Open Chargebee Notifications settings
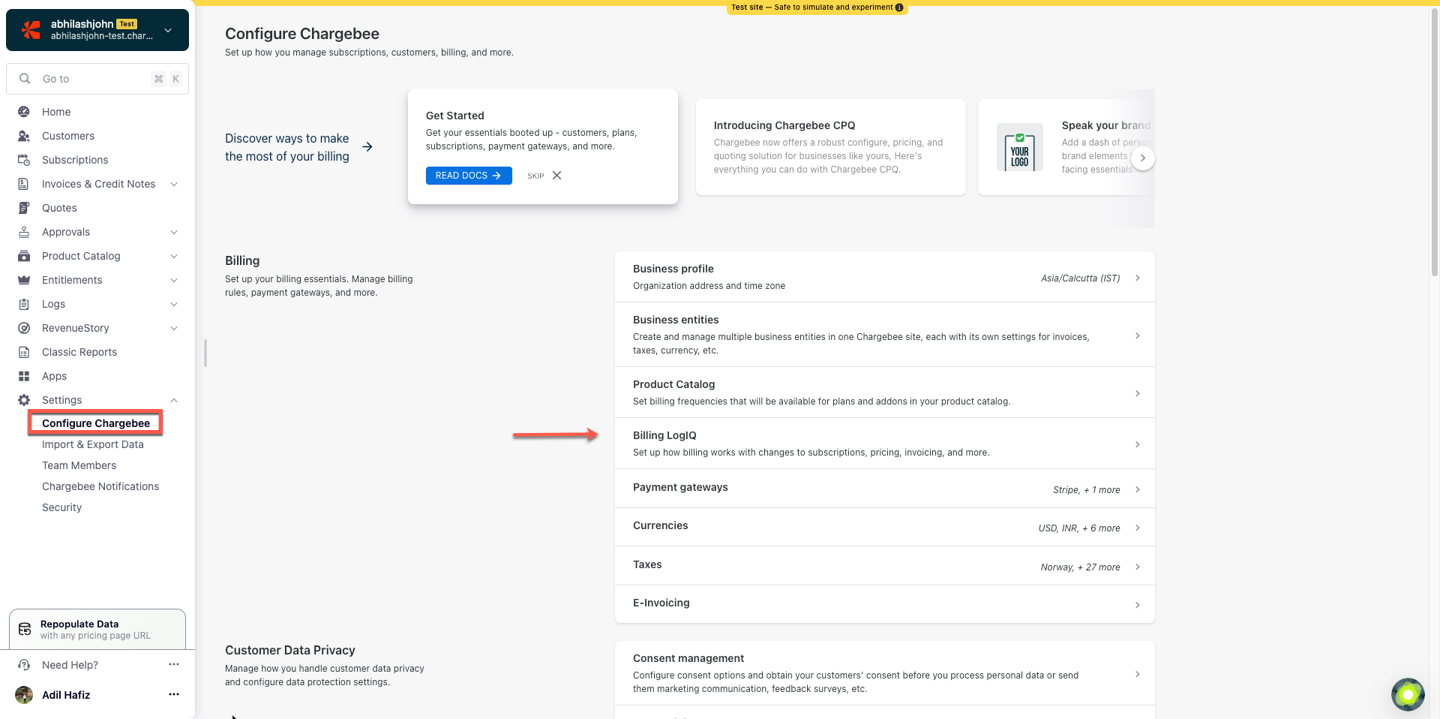 (100, 486)
